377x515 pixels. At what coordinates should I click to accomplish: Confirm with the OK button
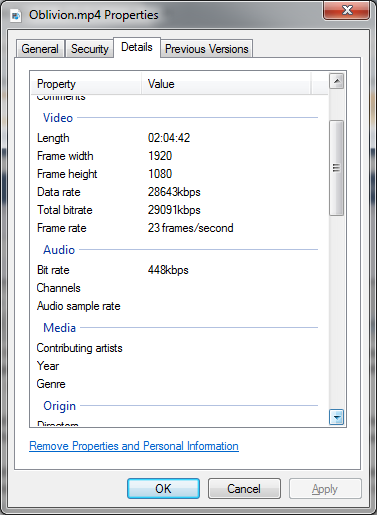(x=163, y=489)
